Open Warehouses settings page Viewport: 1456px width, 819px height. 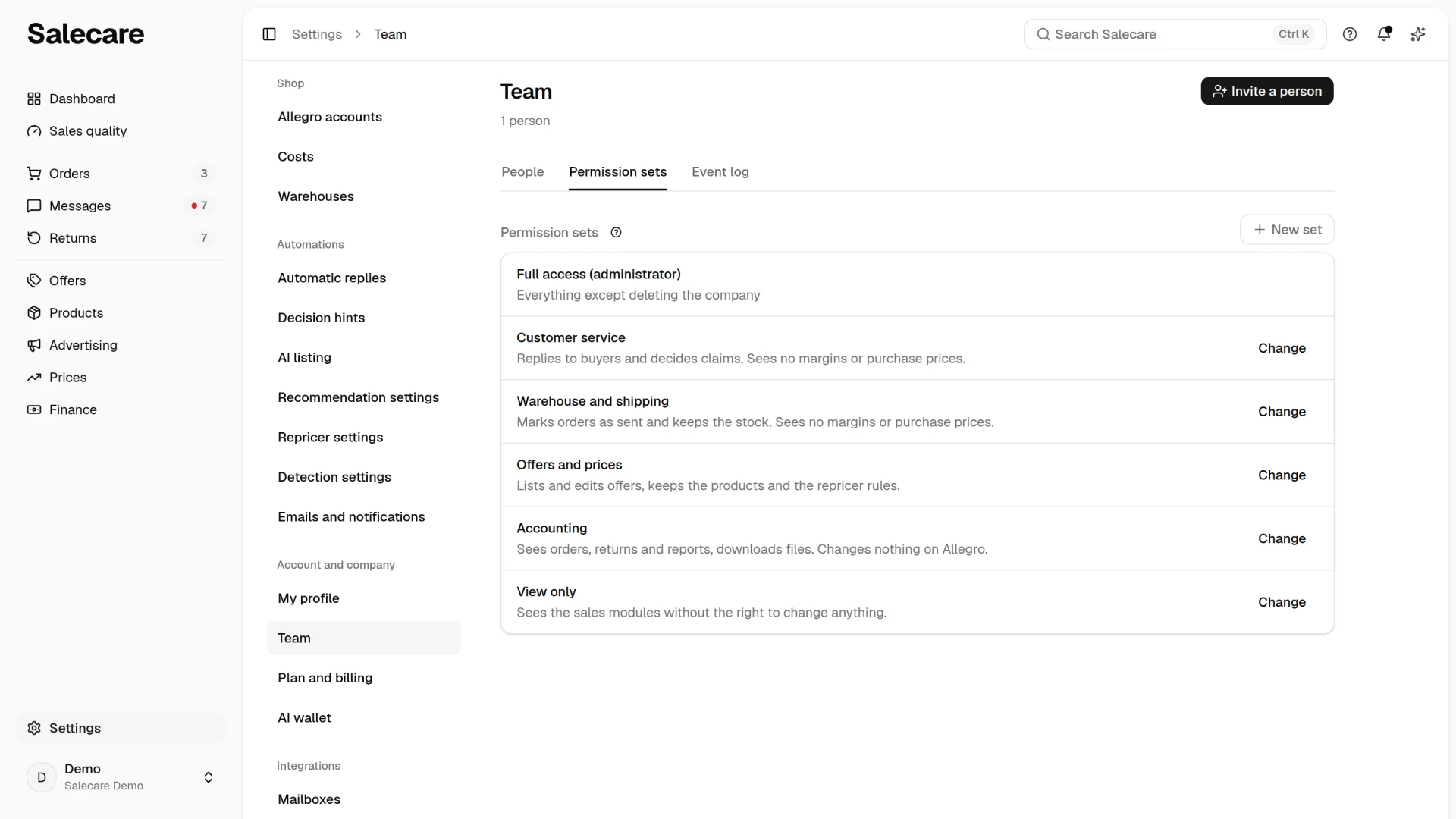pos(364,196)
